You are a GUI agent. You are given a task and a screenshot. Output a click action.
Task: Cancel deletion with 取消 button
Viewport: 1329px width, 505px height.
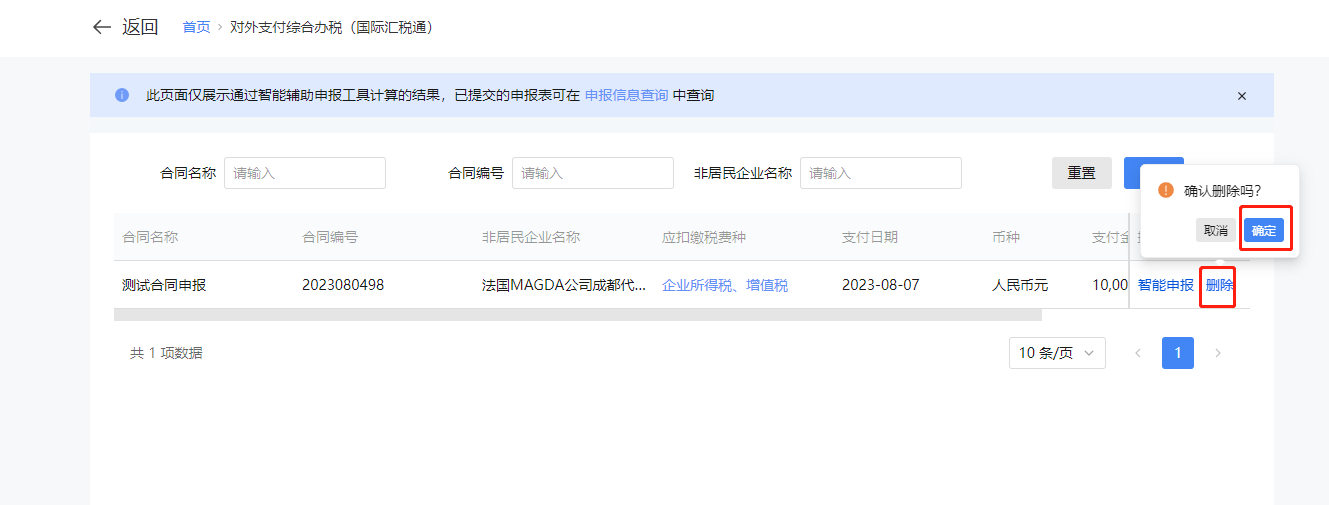1215,230
